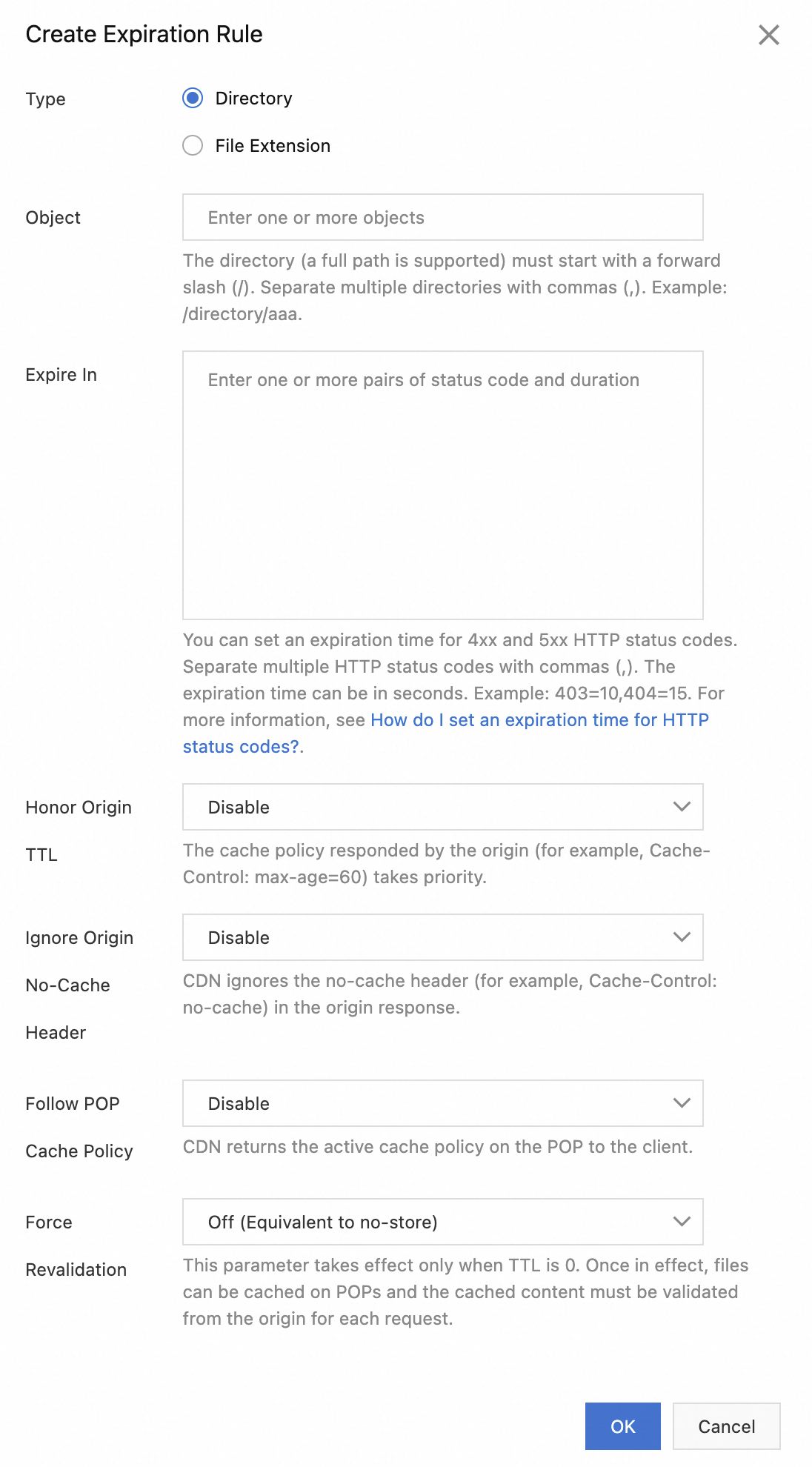Click inside the Expire In text area
Image resolution: width=812 pixels, height=1467 pixels.
pos(443,485)
